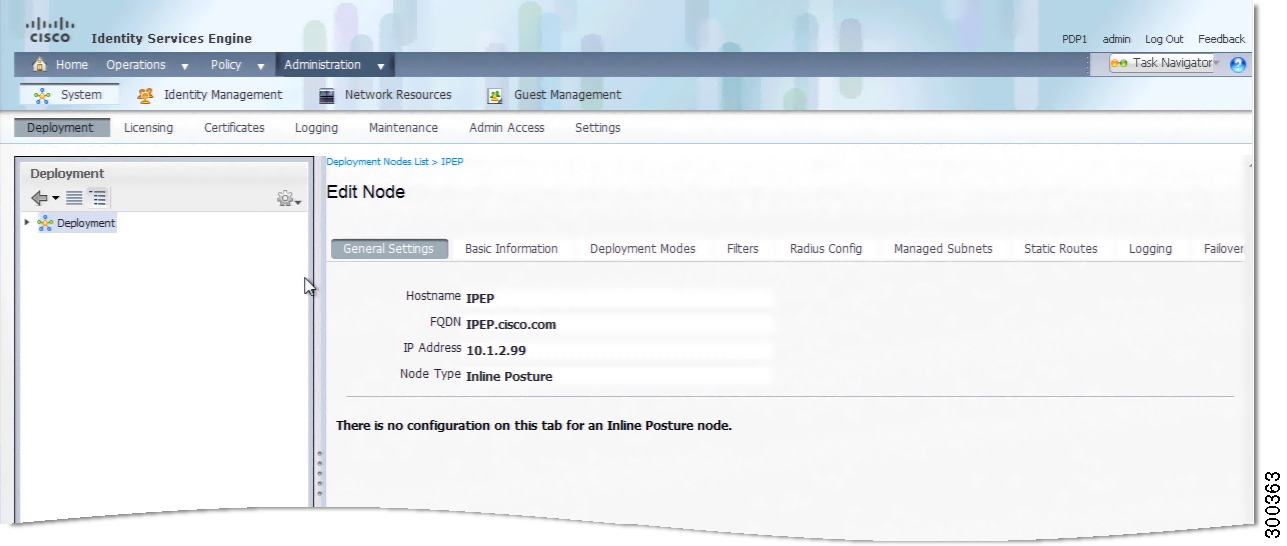This screenshot has height=546, width=1287.
Task: Open back arrow history dropdown
Action: click(x=56, y=199)
